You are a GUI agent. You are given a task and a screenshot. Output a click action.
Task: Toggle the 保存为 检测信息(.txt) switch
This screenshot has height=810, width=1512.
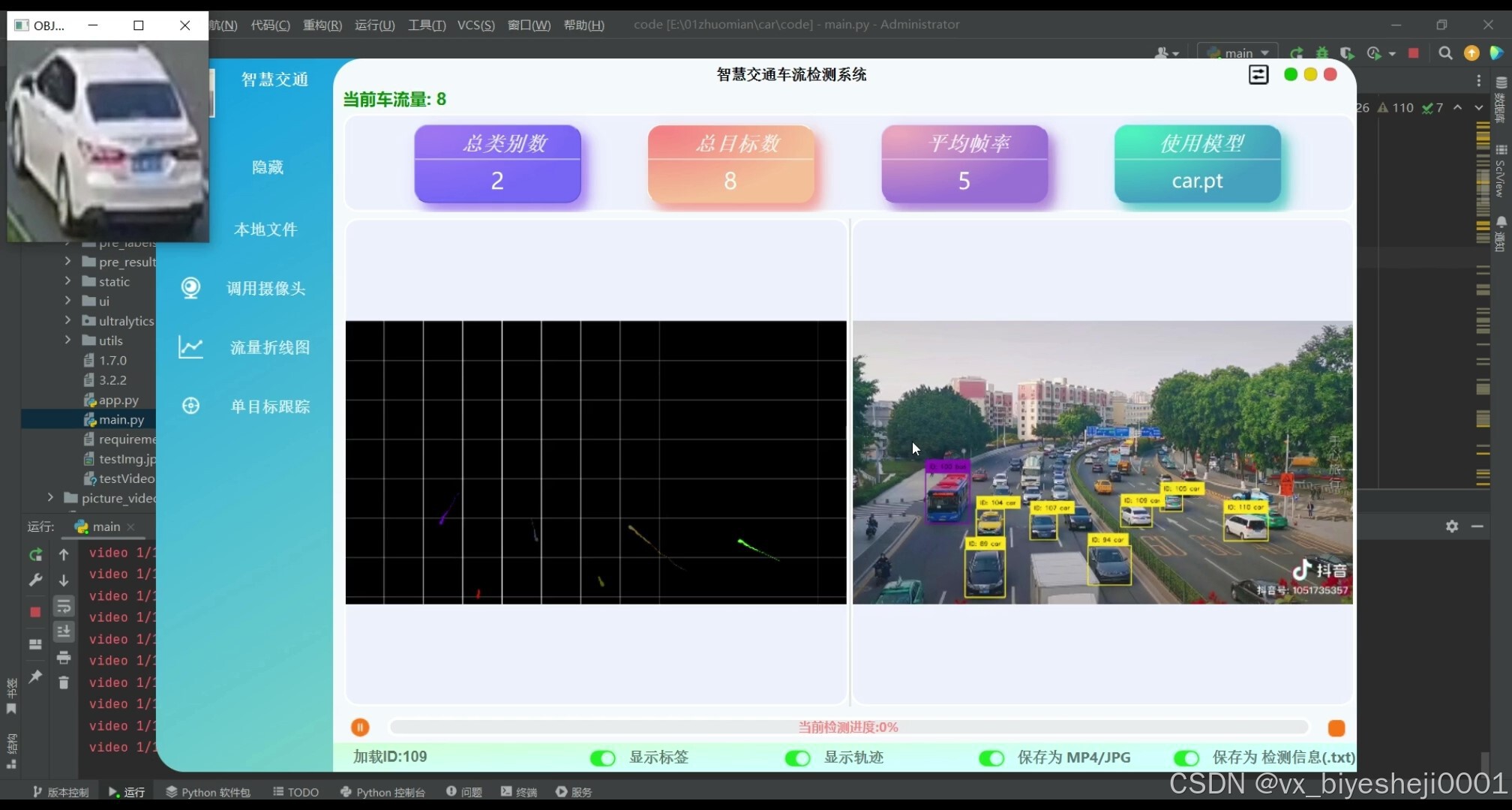tap(1186, 758)
